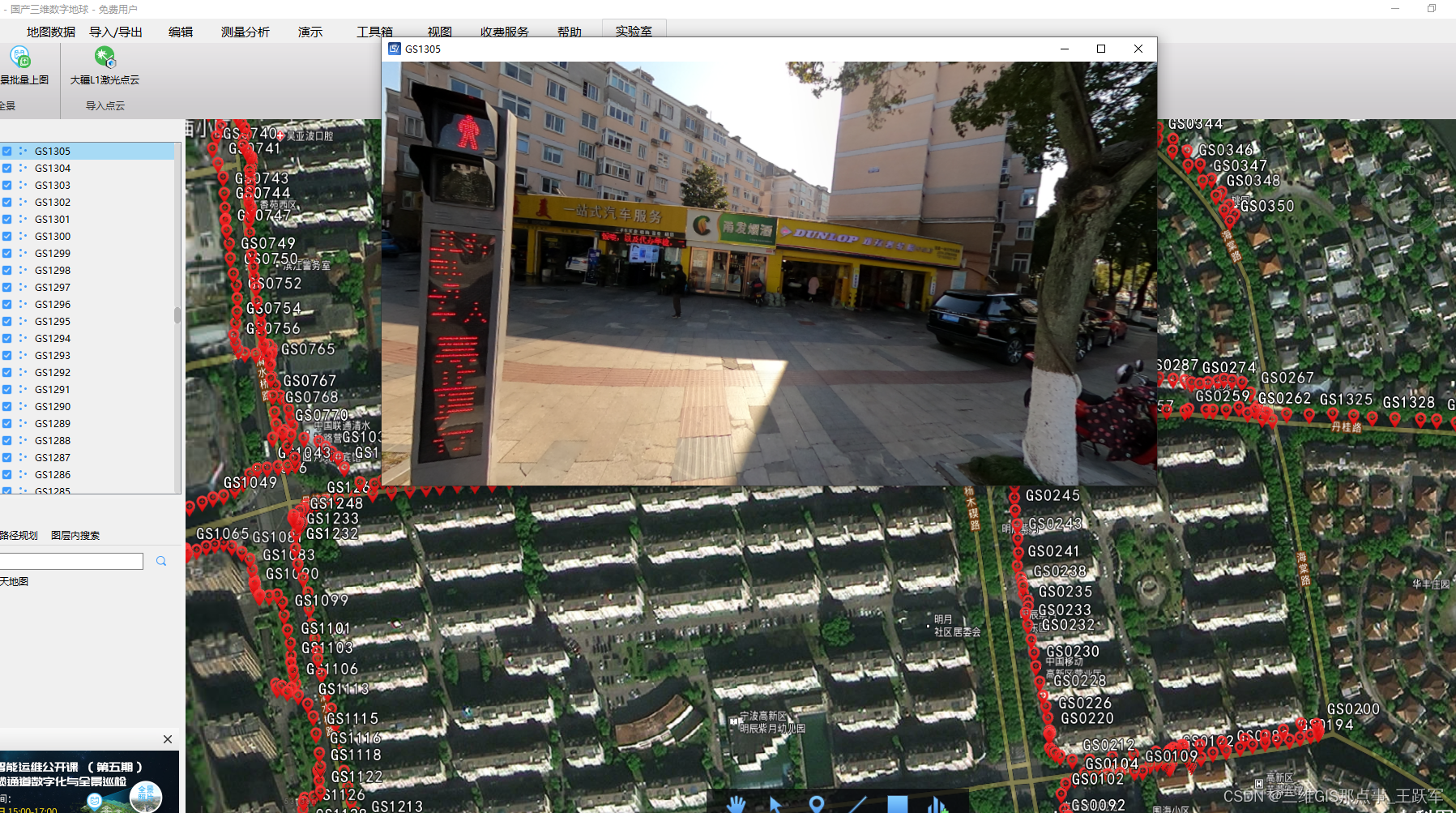Select the GS1286 layer row

pos(88,475)
